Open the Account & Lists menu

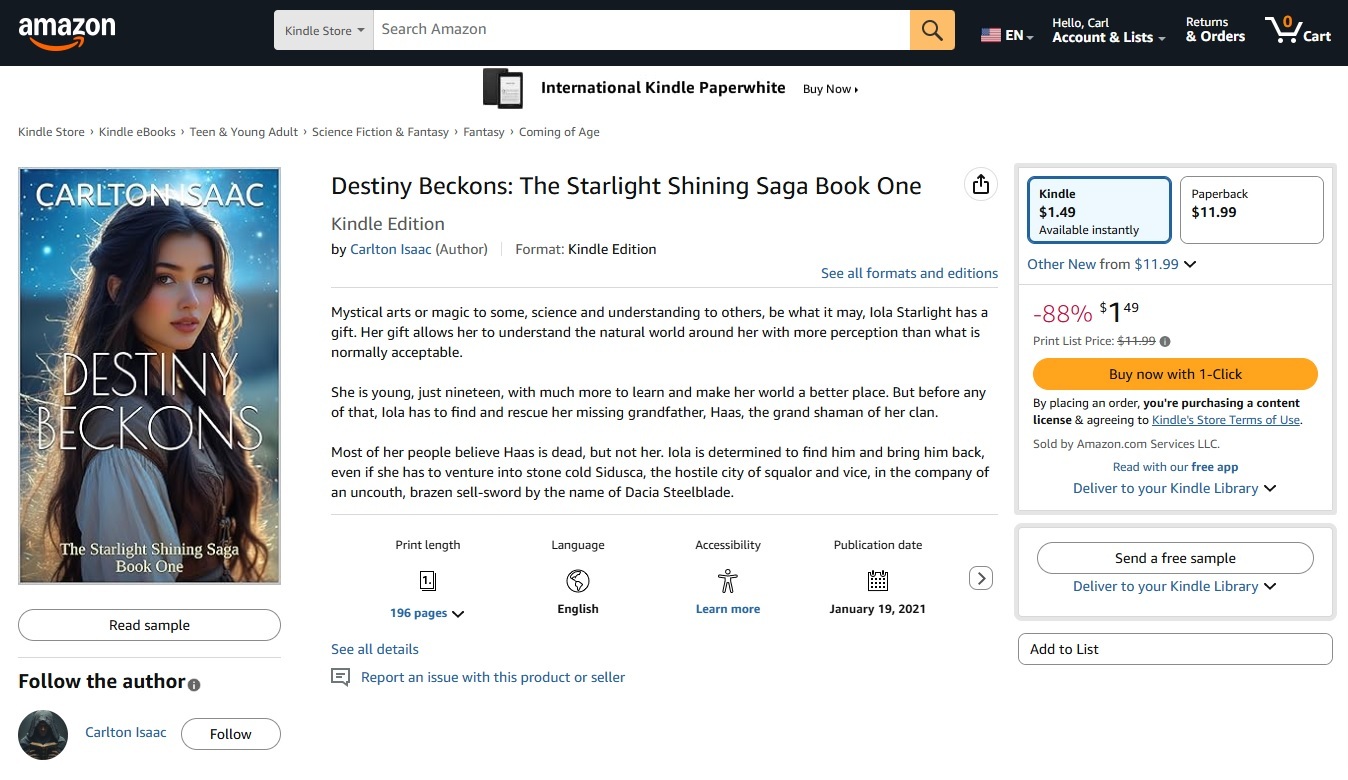pyautogui.click(x=1108, y=30)
